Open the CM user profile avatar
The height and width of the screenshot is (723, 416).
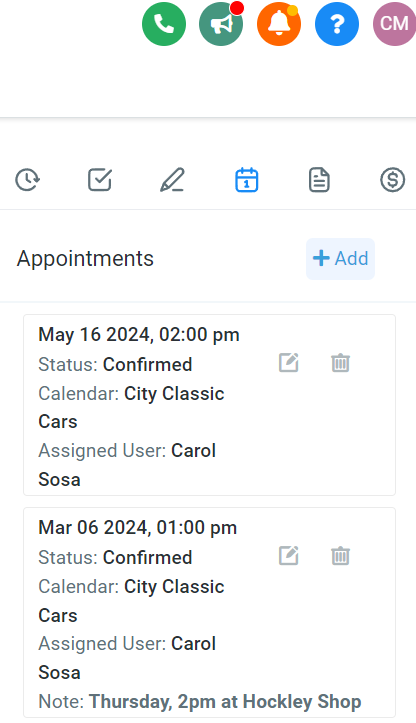pos(394,24)
